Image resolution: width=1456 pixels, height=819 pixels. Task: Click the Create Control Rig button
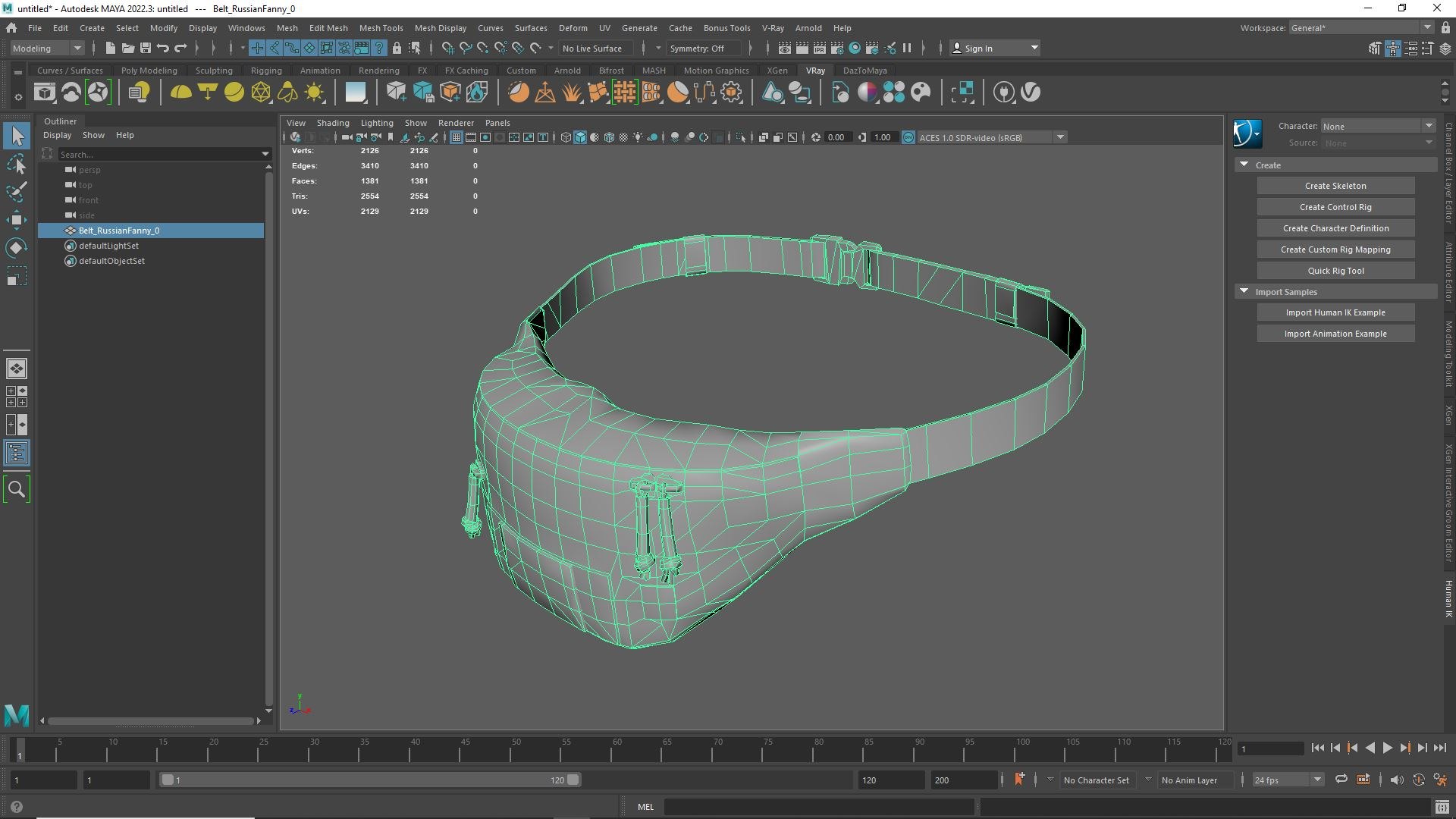(1335, 207)
